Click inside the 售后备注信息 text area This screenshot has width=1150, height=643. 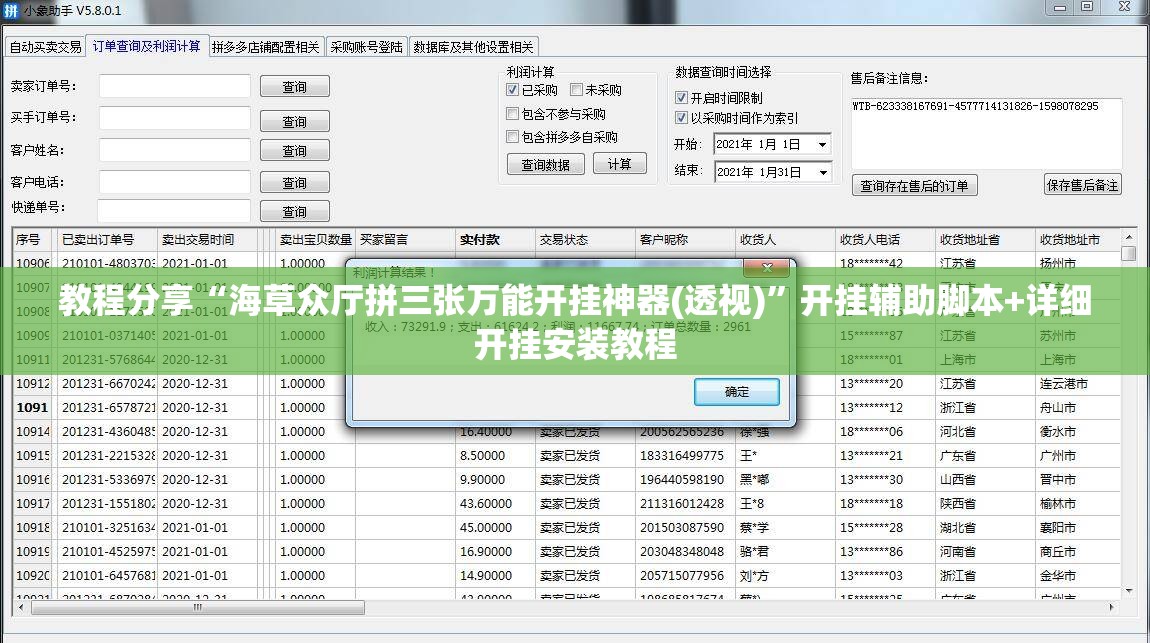tap(986, 133)
